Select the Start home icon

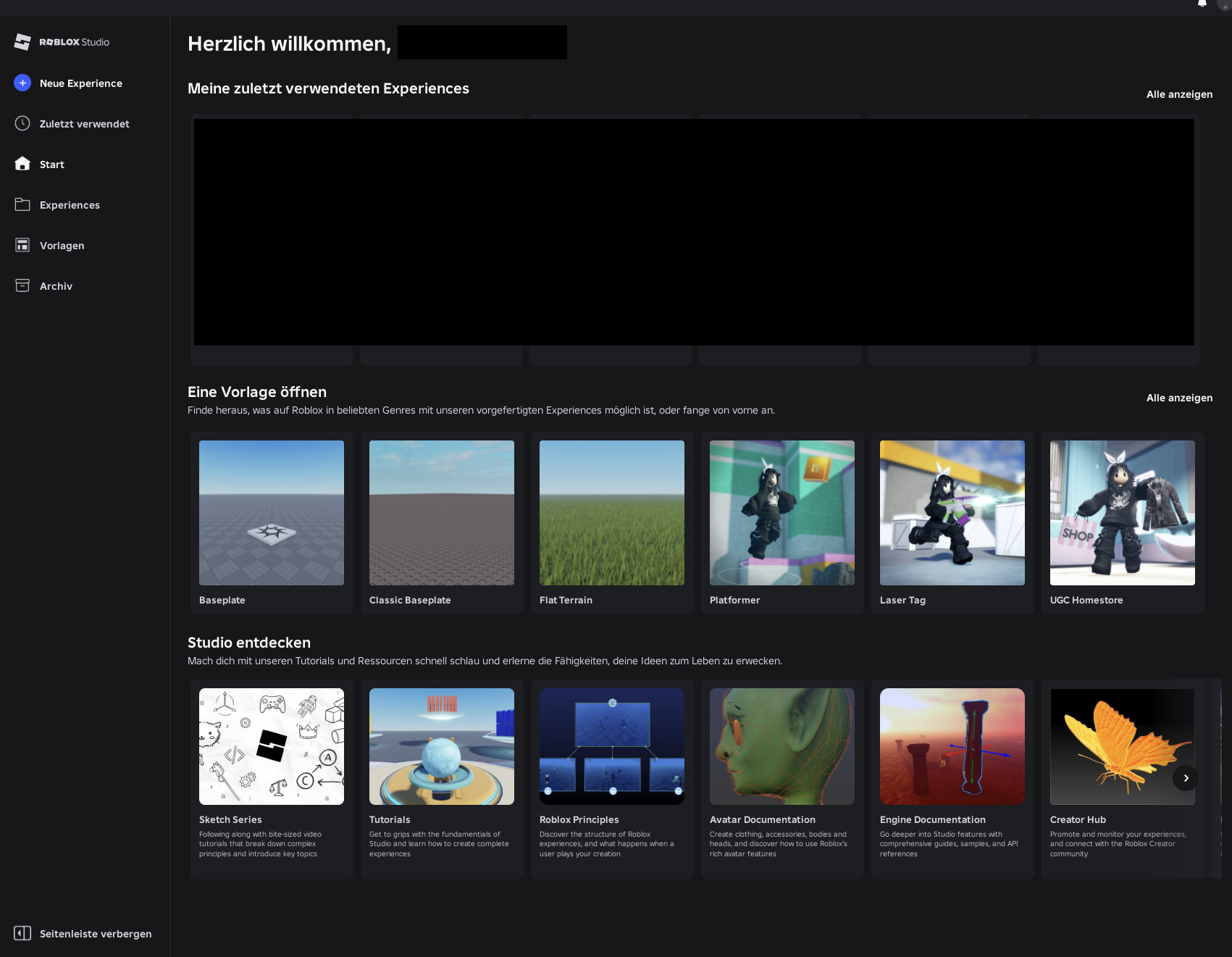click(22, 164)
